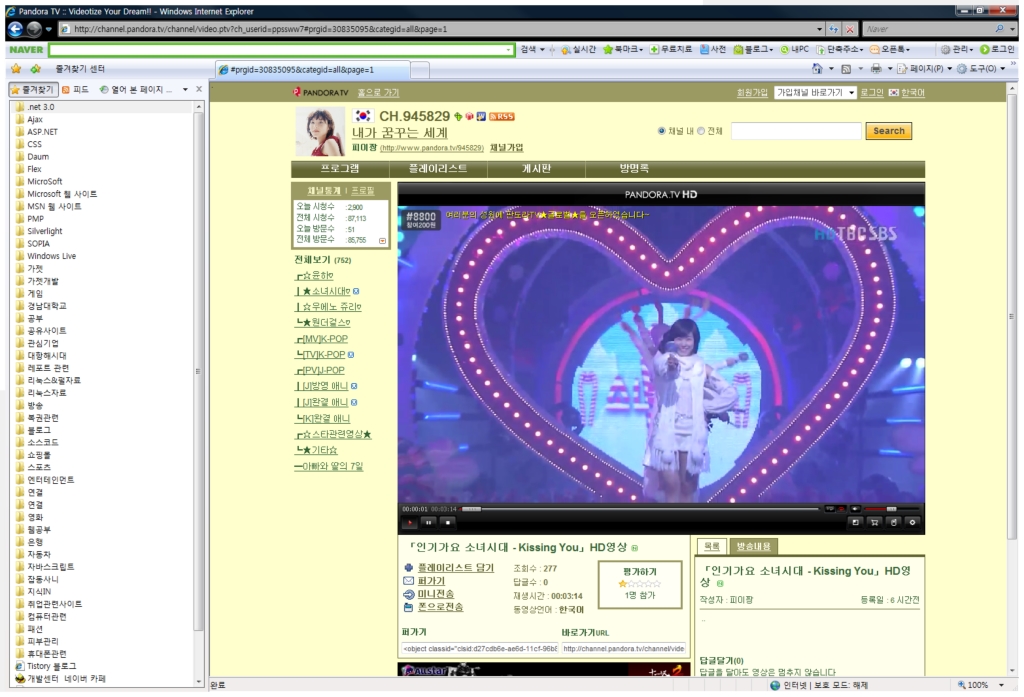Click the red gift icon beside channel name
Image resolution: width=1024 pixels, height=697 pixels.
pyautogui.click(x=469, y=116)
